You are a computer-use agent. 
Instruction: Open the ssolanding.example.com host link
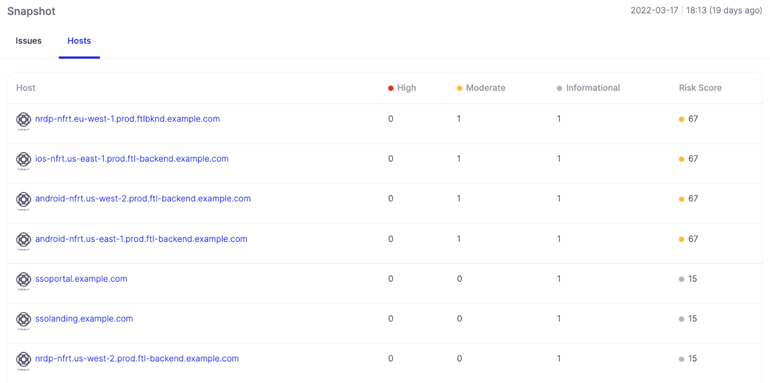coord(84,319)
